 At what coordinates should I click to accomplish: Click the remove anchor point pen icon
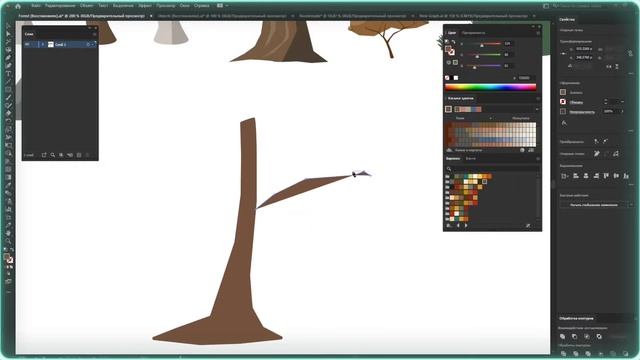coord(597,154)
